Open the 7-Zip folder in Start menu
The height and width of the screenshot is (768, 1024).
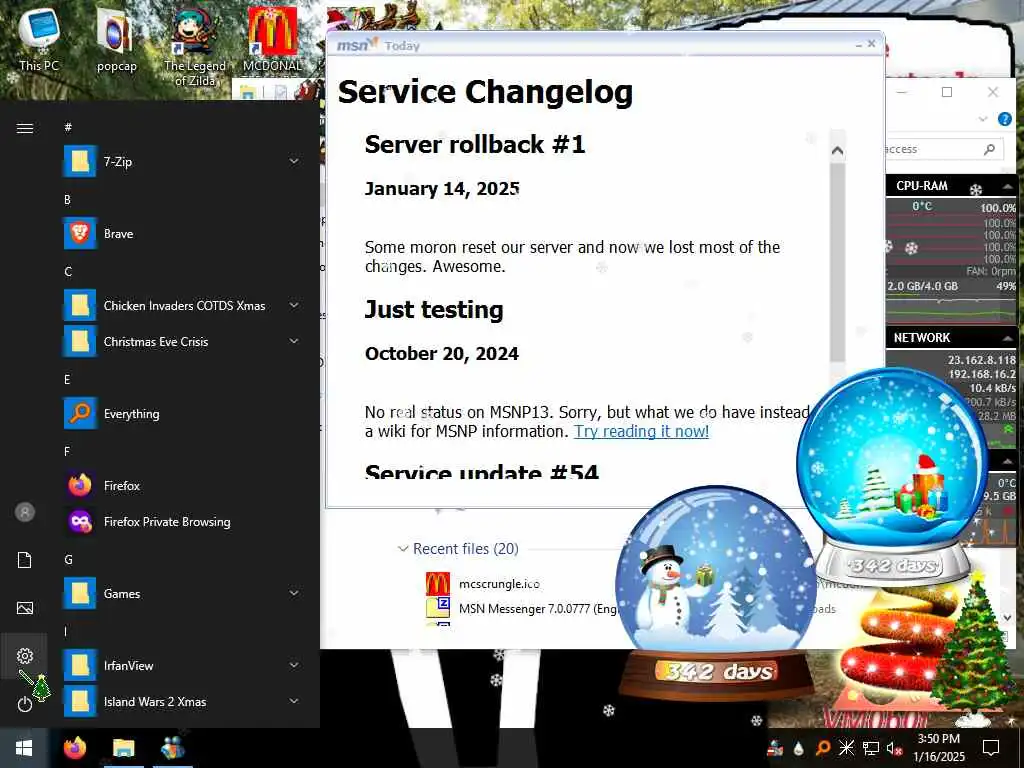click(x=183, y=161)
